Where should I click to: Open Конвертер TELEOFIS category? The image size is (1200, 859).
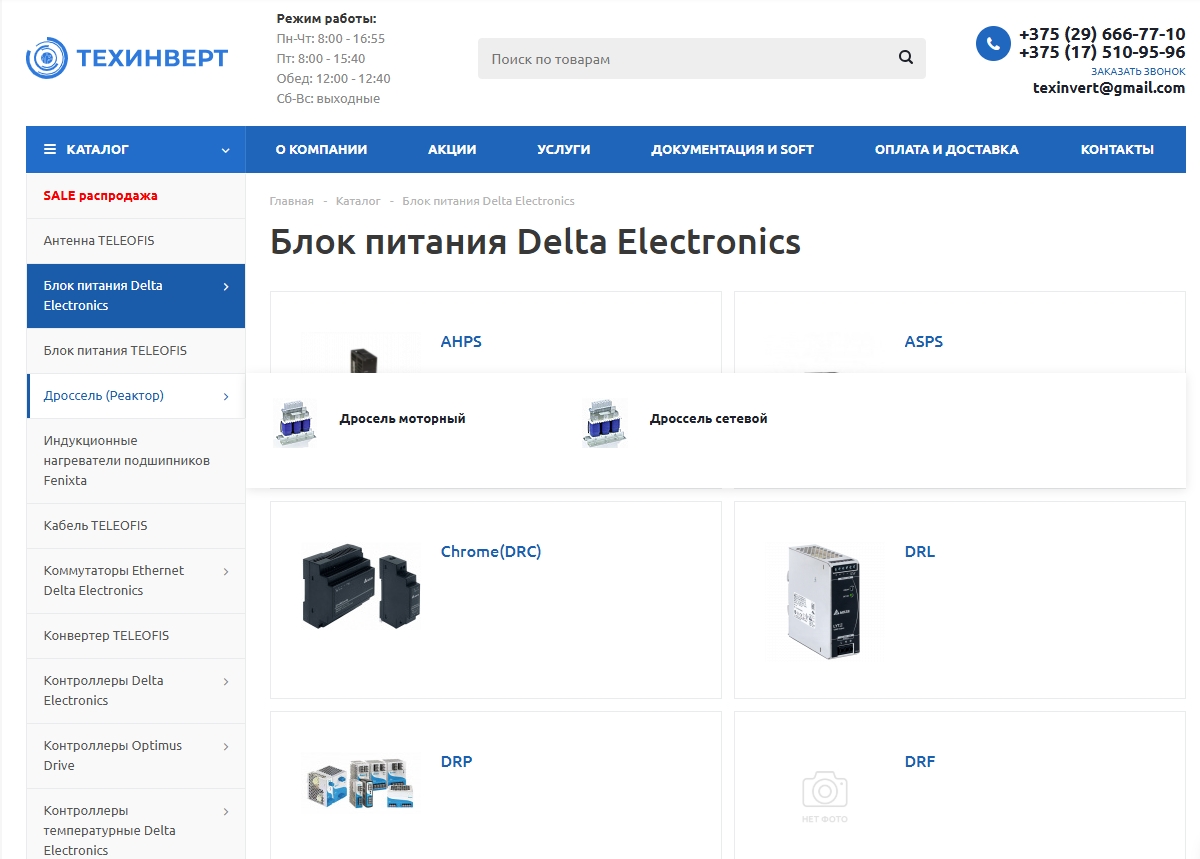click(x=106, y=636)
